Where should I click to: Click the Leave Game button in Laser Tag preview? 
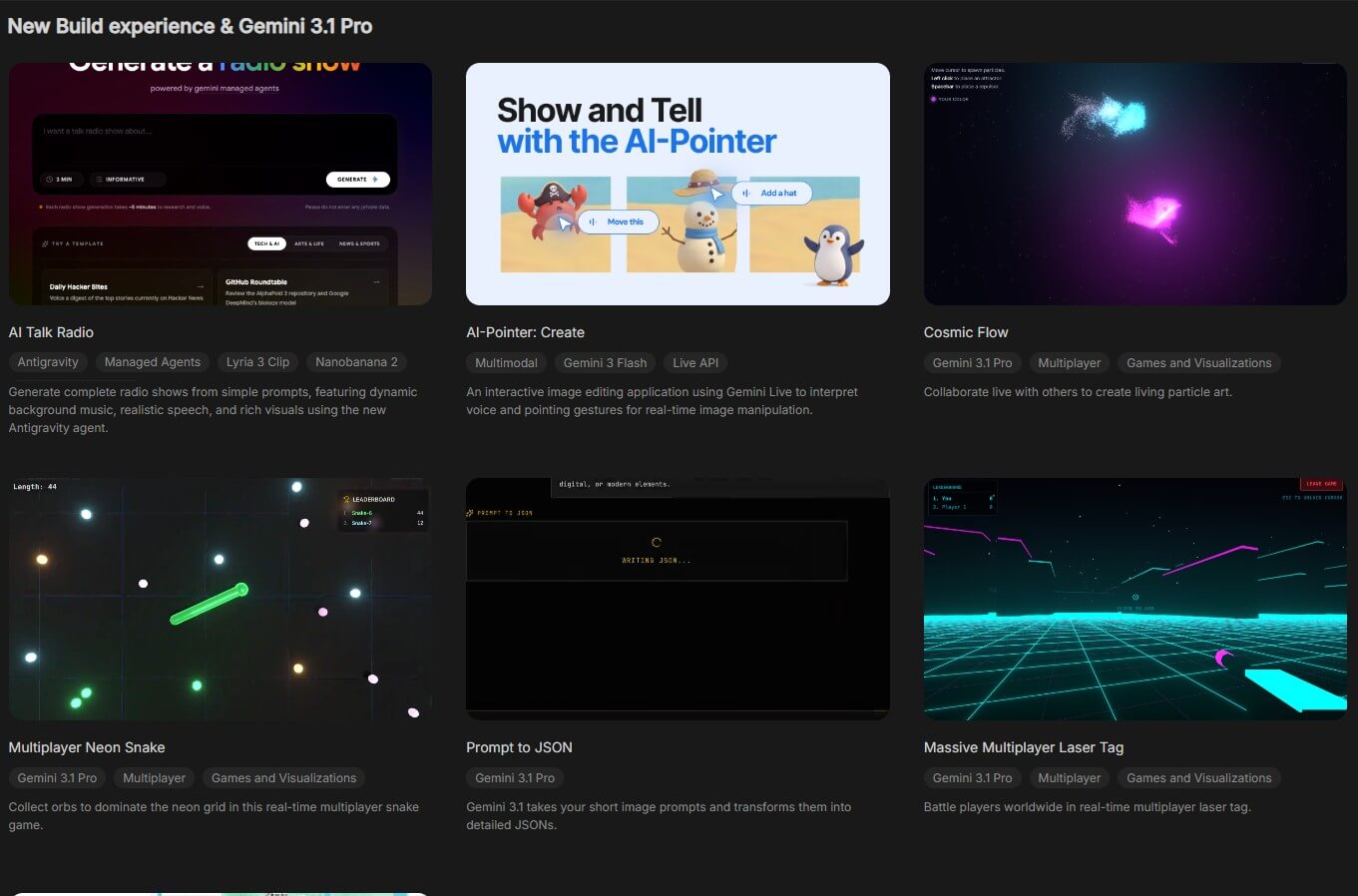[x=1321, y=484]
